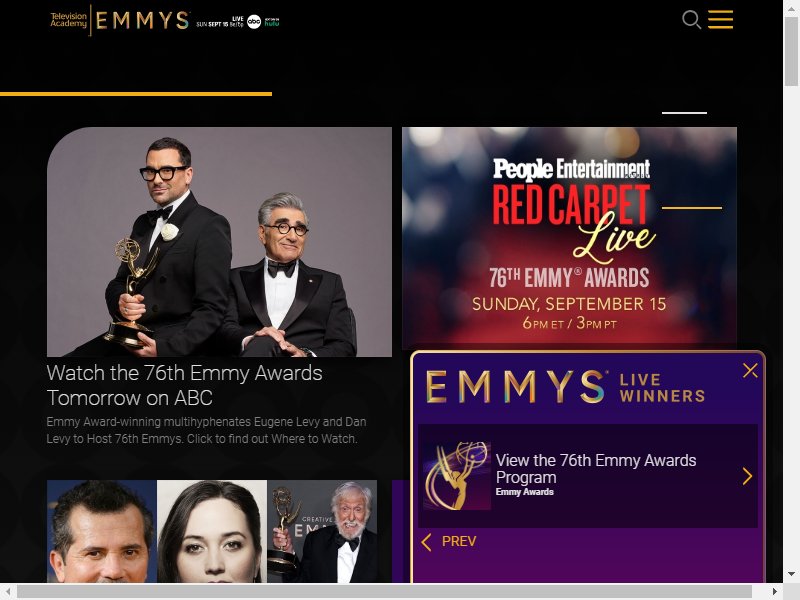The width and height of the screenshot is (800, 600).
Task: Click the hosts description text under headline
Action: pyautogui.click(x=206, y=430)
